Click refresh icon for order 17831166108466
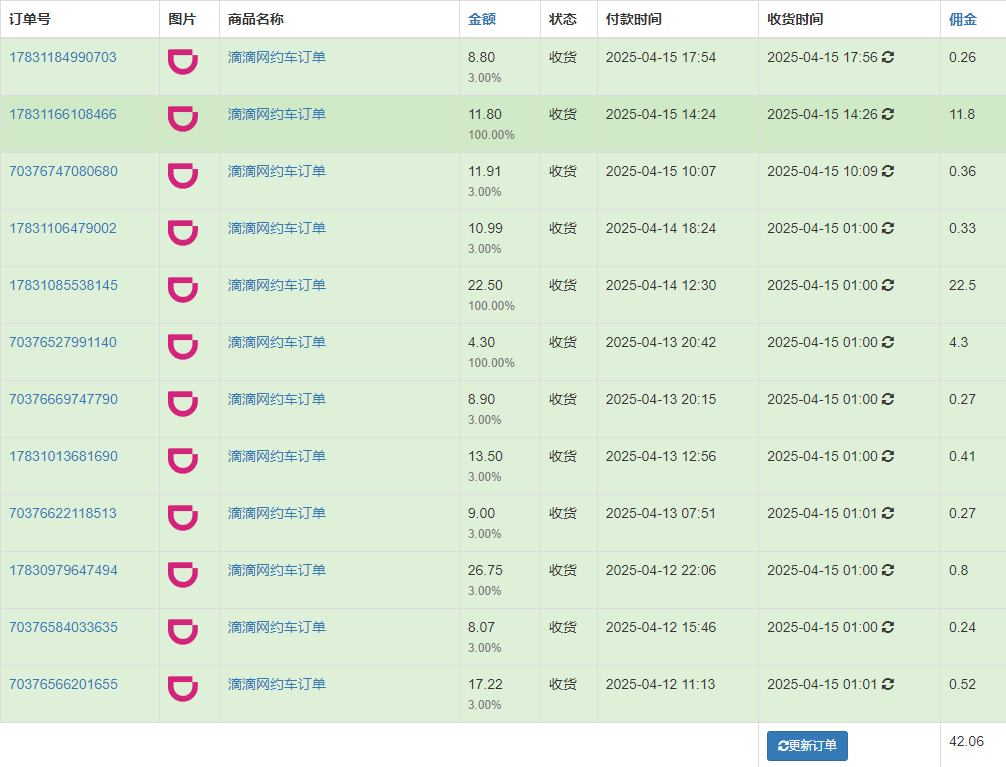Viewport: 1006px width, 767px height. pyautogui.click(x=888, y=114)
